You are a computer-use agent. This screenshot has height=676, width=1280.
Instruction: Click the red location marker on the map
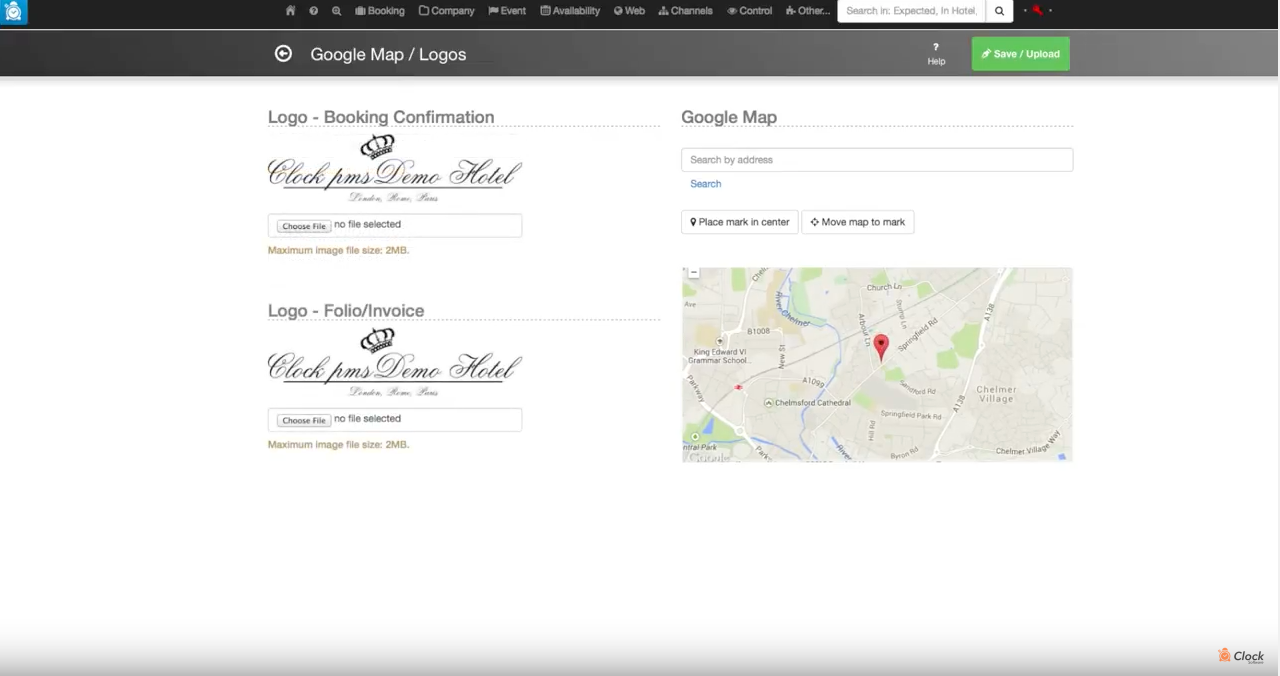881,347
